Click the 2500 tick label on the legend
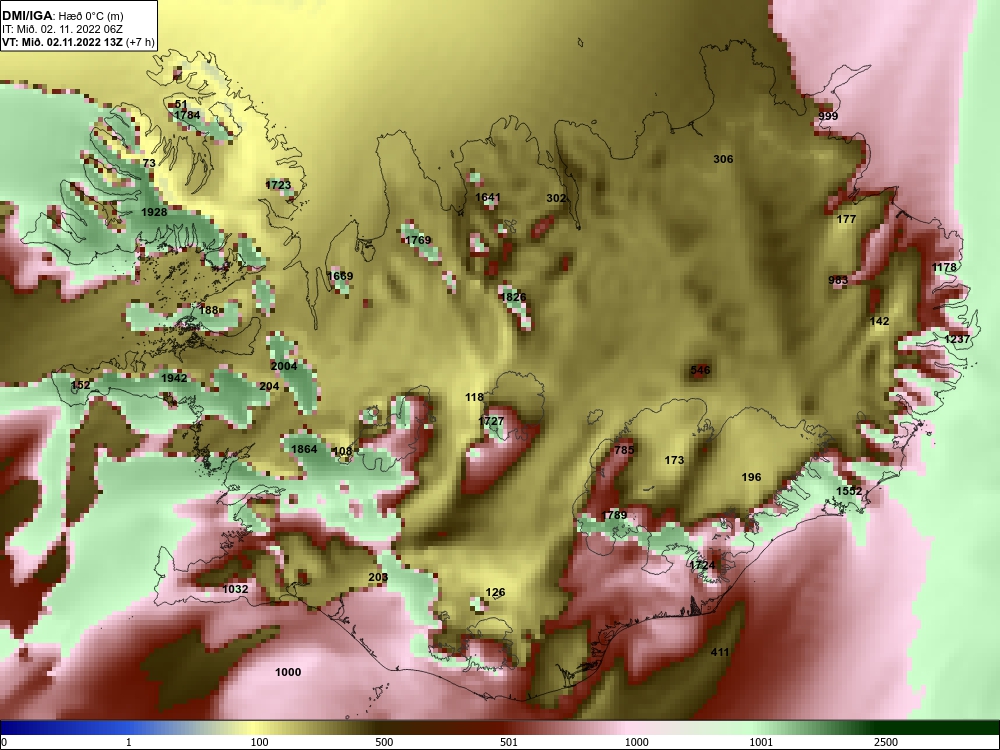Viewport: 1000px width, 750px height. point(885,742)
